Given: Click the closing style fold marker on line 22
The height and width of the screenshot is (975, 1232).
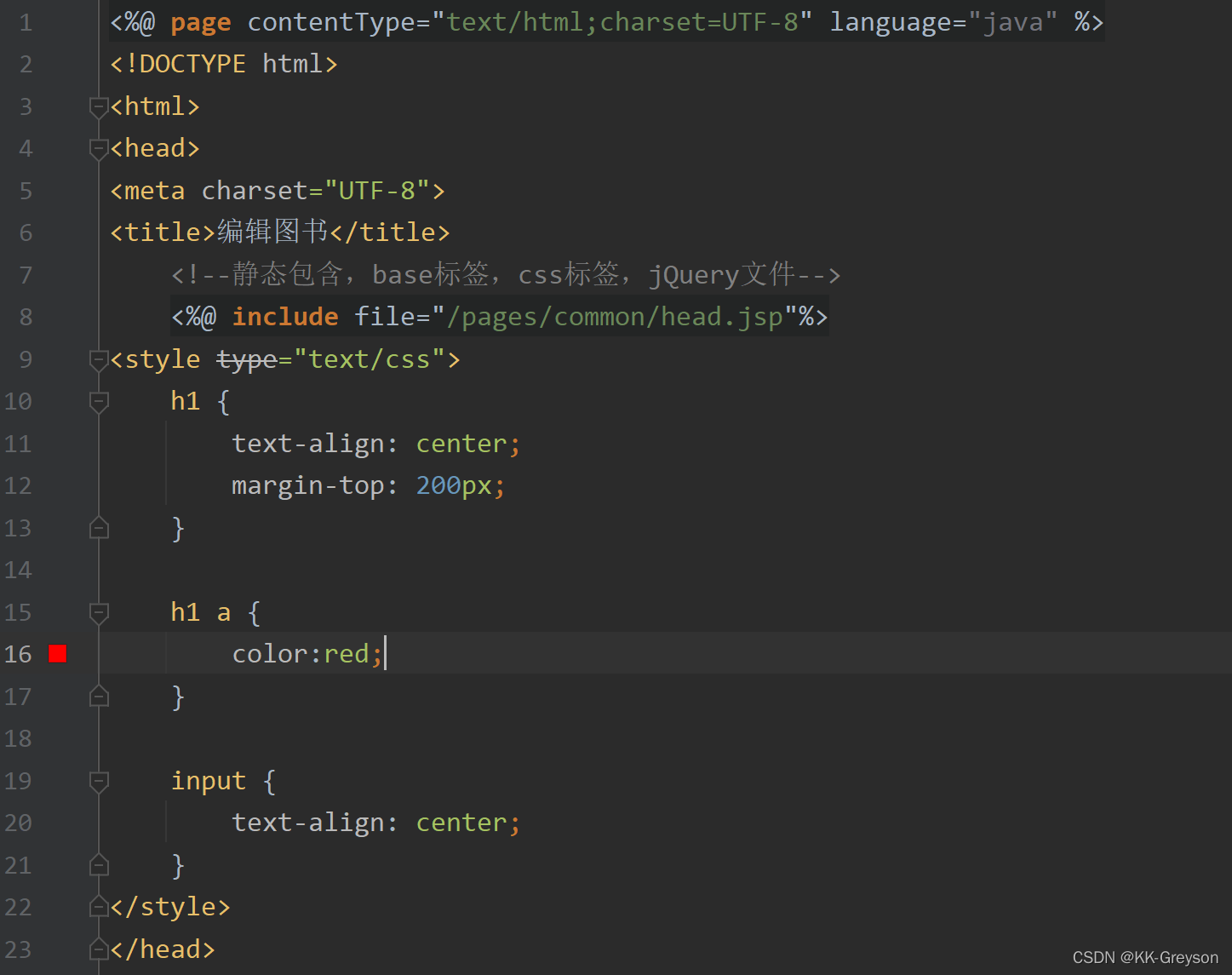Looking at the screenshot, I should [x=99, y=907].
